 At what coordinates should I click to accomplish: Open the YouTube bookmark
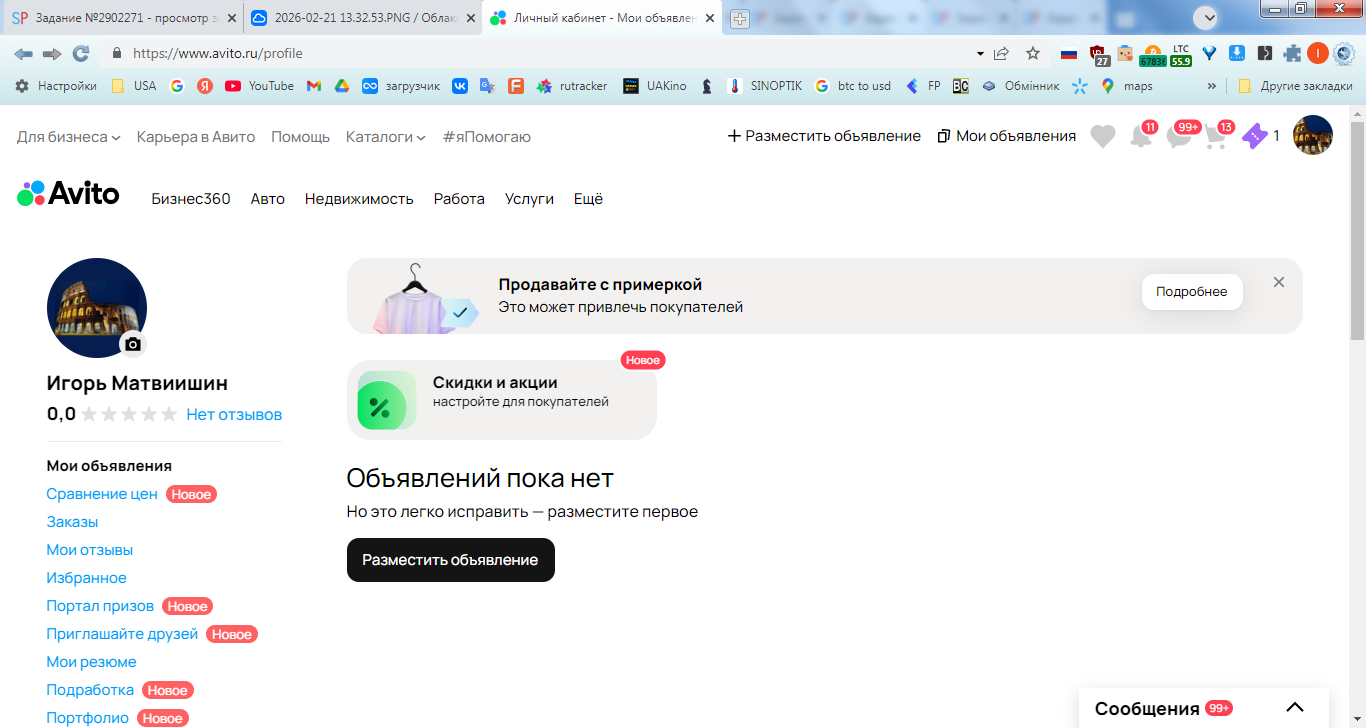259,86
